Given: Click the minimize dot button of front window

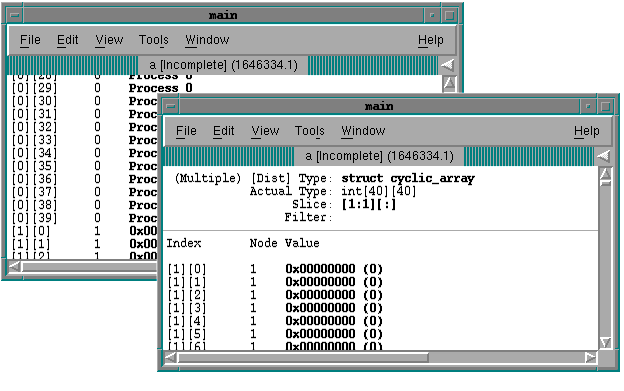Looking at the screenshot, I should [x=588, y=107].
